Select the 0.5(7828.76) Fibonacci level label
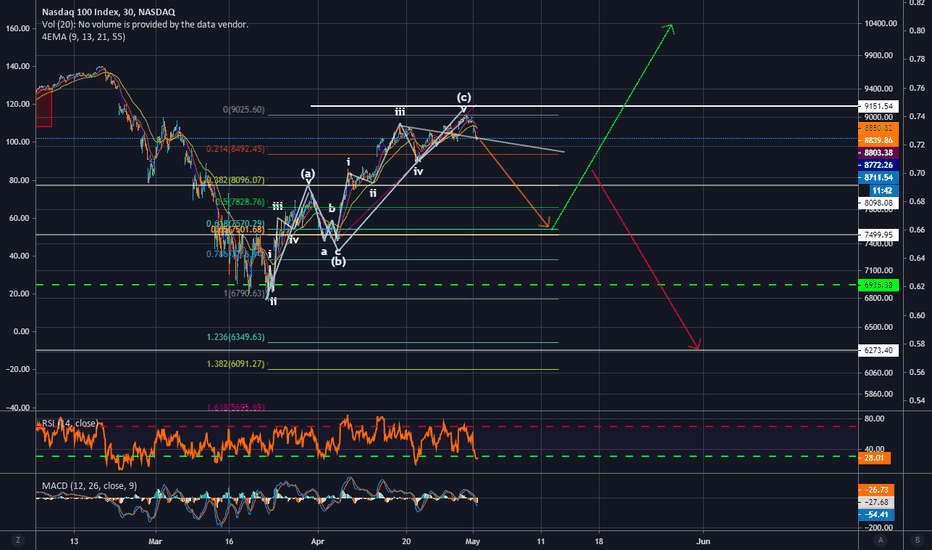The width and height of the screenshot is (932, 550). tap(240, 202)
